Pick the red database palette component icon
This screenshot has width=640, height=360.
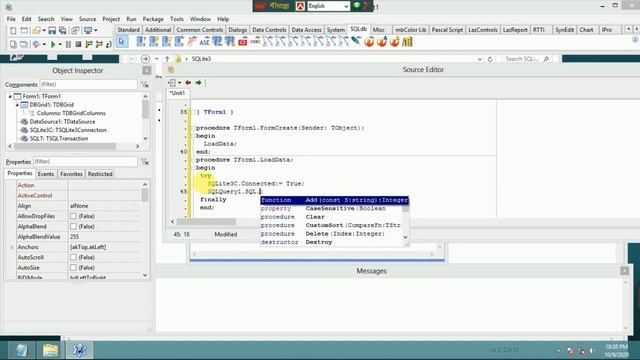(243, 42)
